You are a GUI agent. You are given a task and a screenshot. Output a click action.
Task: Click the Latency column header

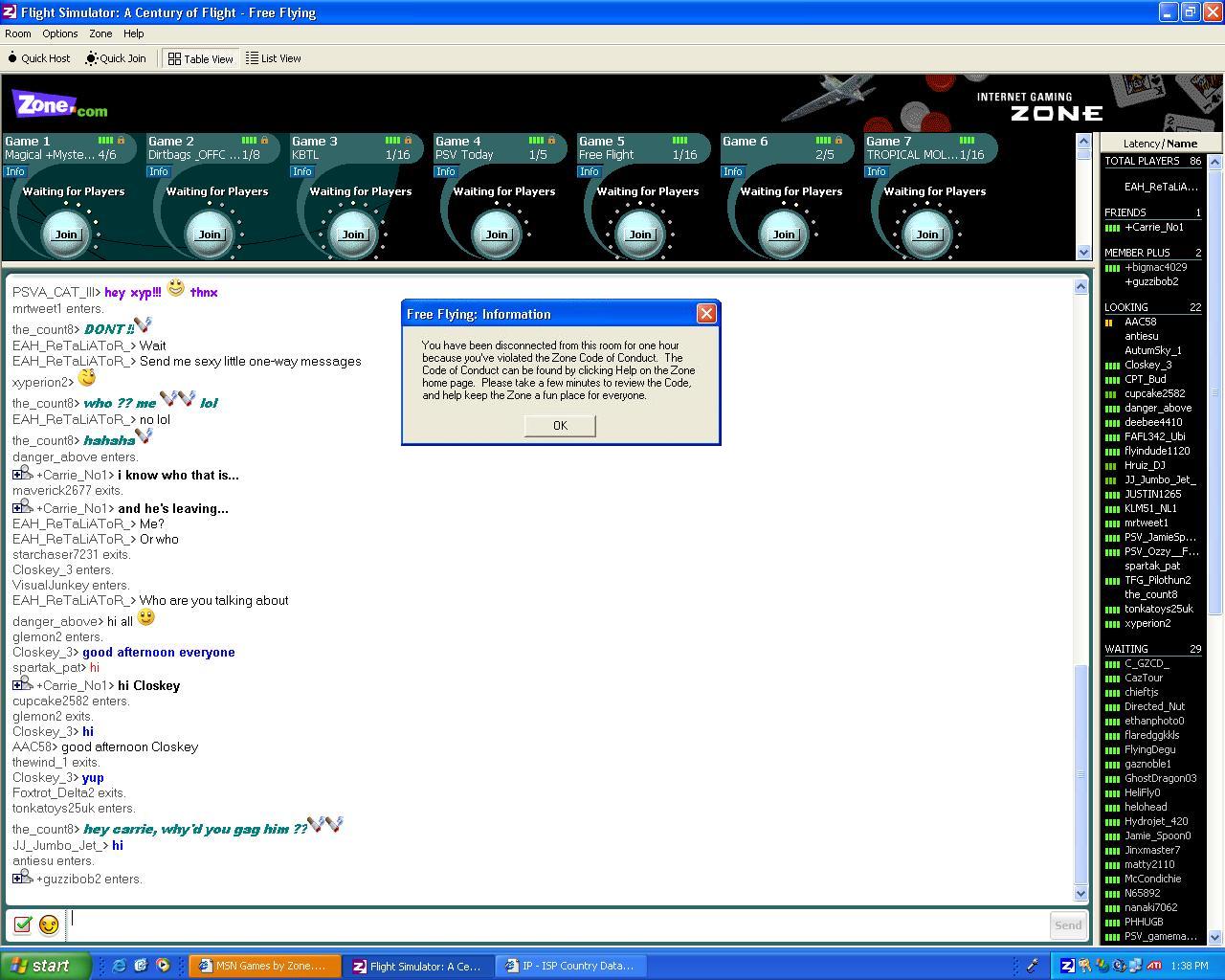(1141, 144)
